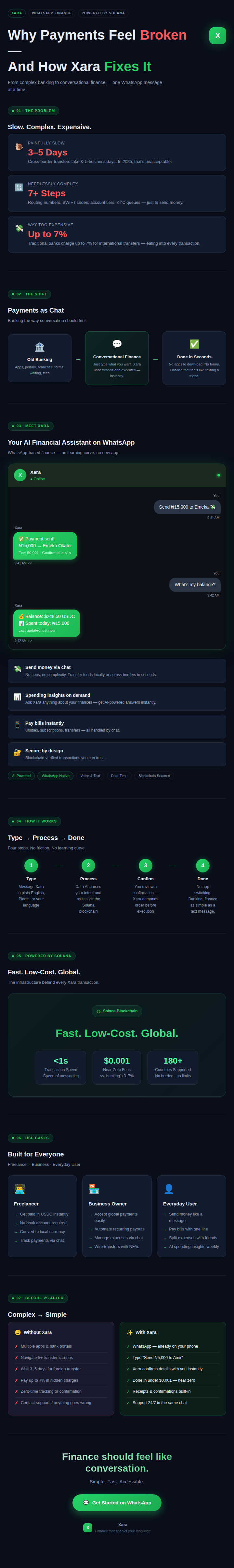Click the Painfully Slow 3–5 Days card

pyautogui.click(x=117, y=152)
